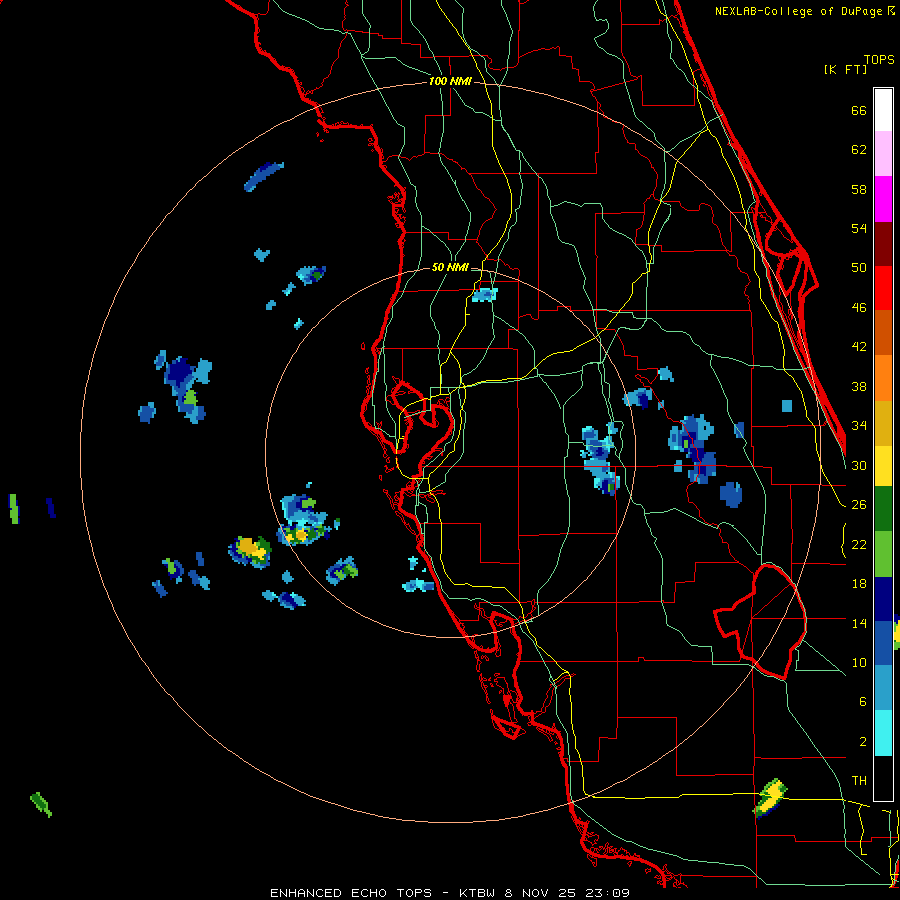The image size is (900, 900).
Task: Click the '34' legend value
Action: coord(859,426)
